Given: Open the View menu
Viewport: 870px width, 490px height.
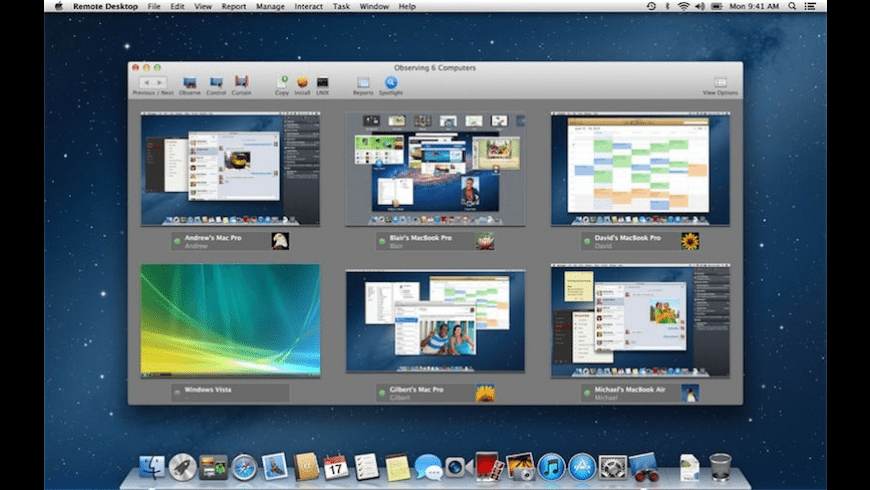Looking at the screenshot, I should 203,6.
